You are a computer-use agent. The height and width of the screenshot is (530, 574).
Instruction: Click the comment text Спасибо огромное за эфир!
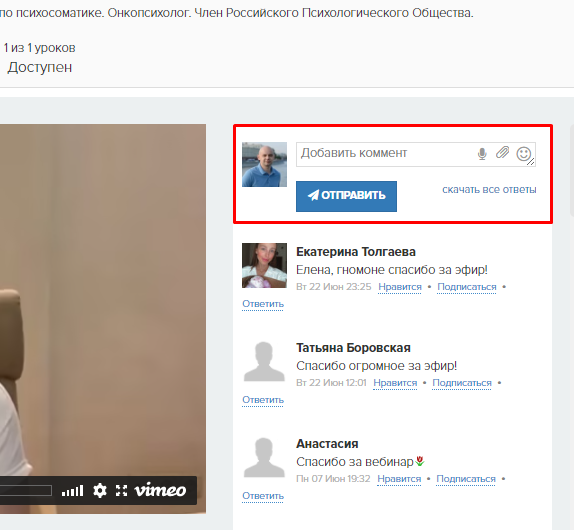point(376,366)
